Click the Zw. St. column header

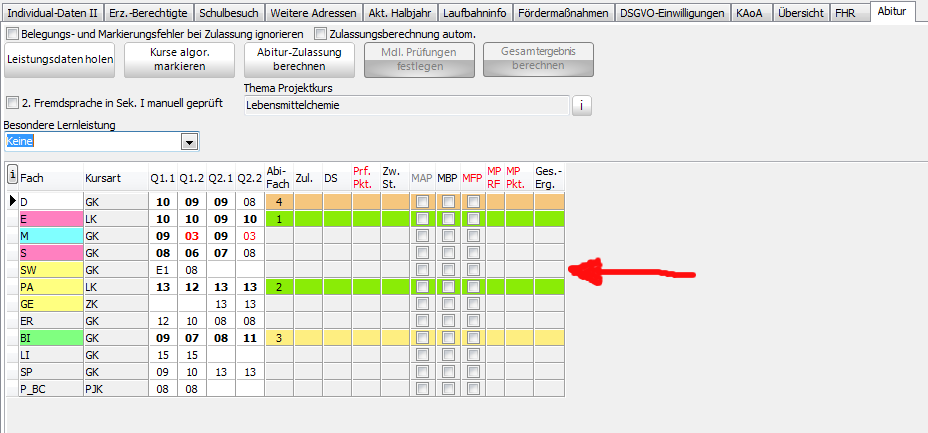(395, 177)
